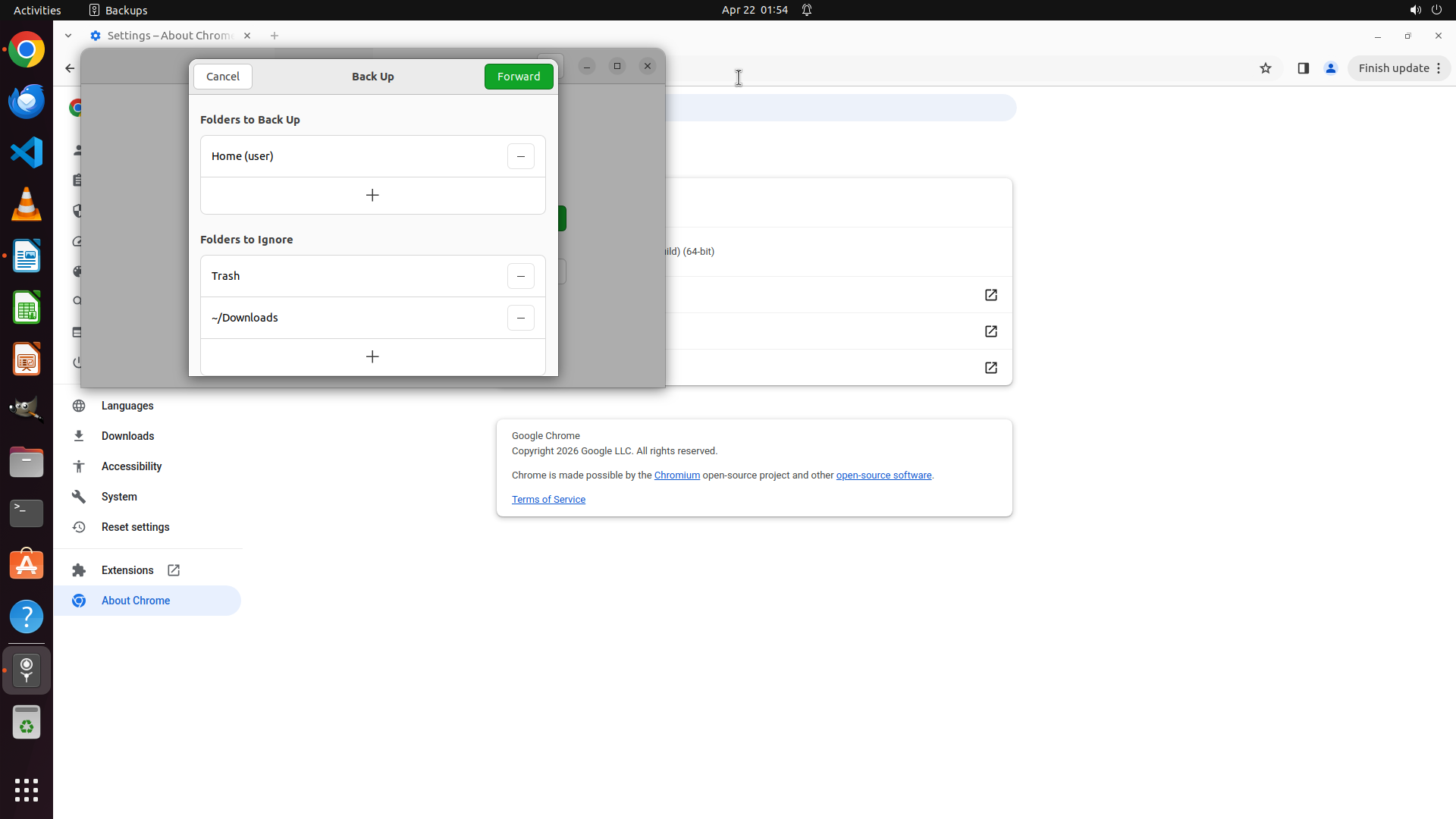Add a new folder to ignore

(x=372, y=356)
